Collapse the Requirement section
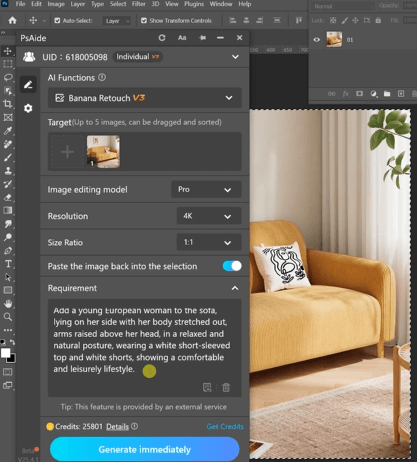Viewport: 417px width, 462px height. coord(235,288)
